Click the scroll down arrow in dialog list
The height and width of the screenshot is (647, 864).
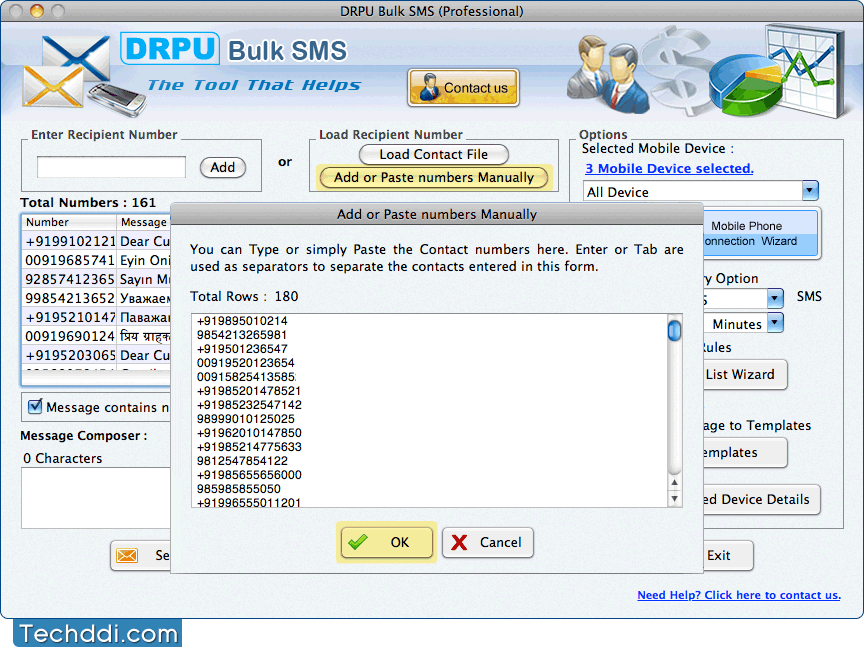(x=674, y=499)
